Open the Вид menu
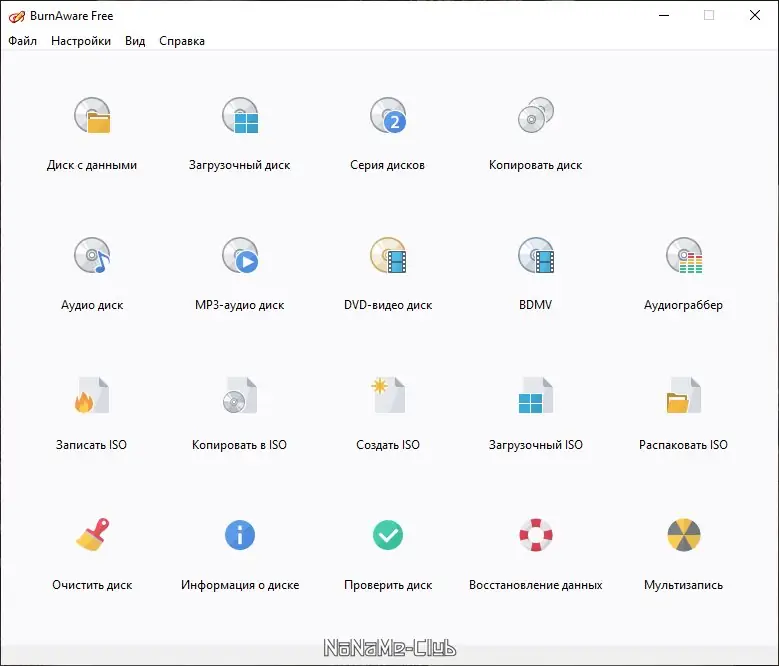Viewport: 779px width, 666px height. click(135, 41)
